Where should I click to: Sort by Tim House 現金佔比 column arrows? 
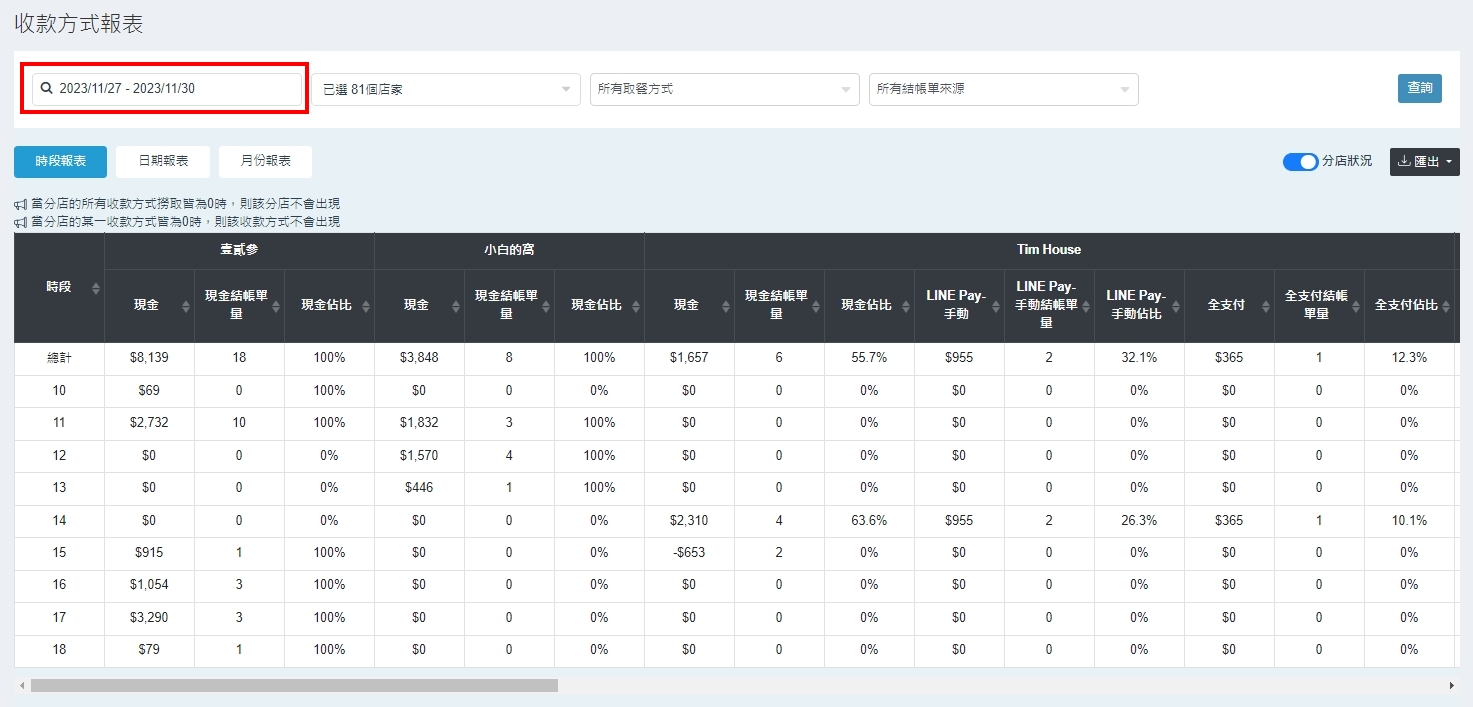coord(906,306)
